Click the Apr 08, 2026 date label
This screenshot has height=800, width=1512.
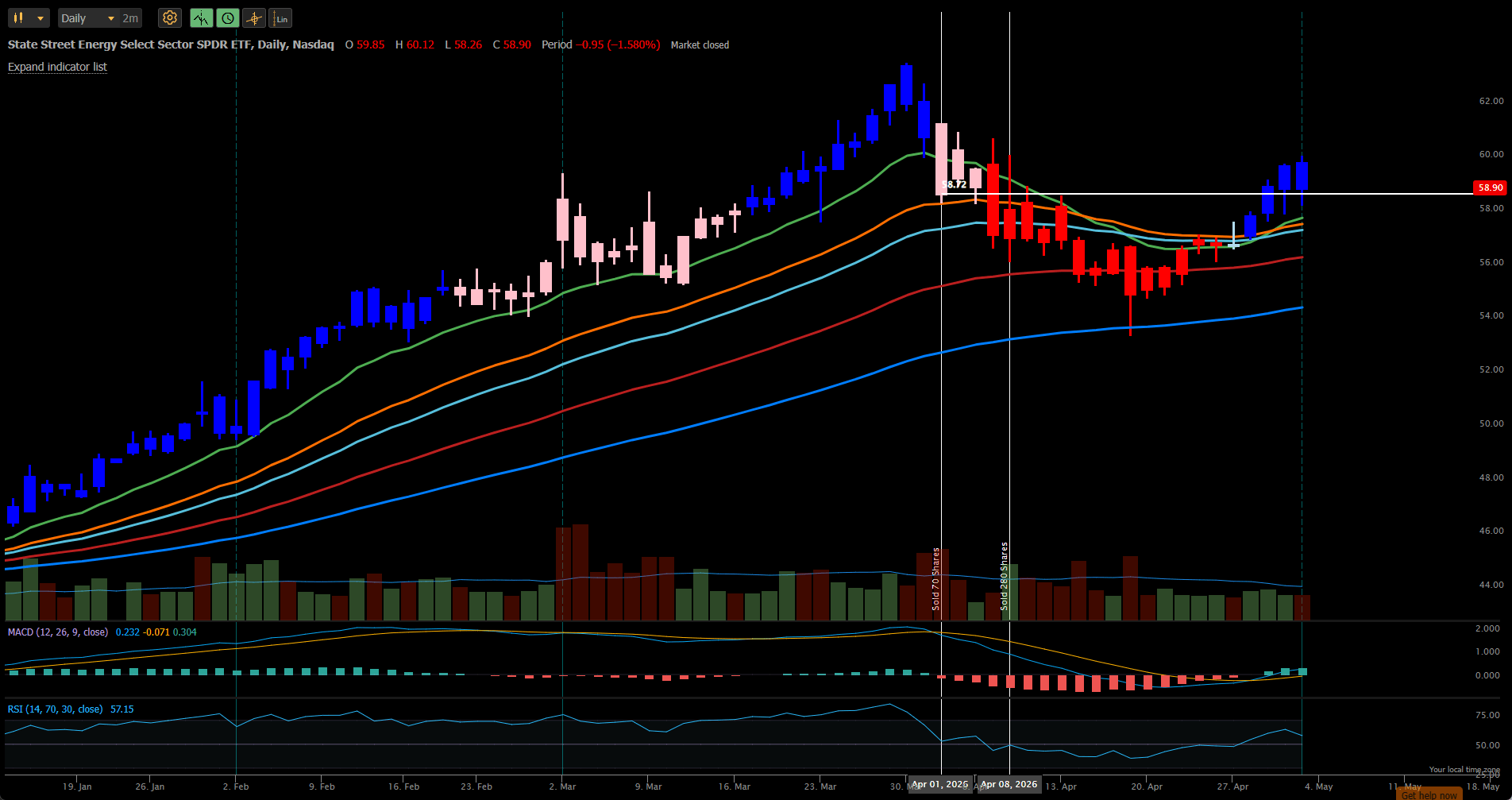tap(1009, 784)
